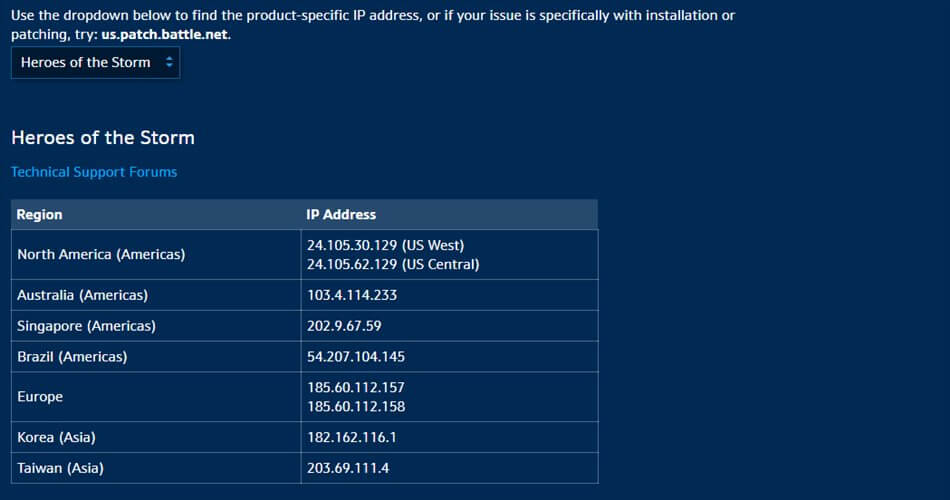Click the Heroes of the Storm heading
Viewport: 950px width, 500px height.
103,138
